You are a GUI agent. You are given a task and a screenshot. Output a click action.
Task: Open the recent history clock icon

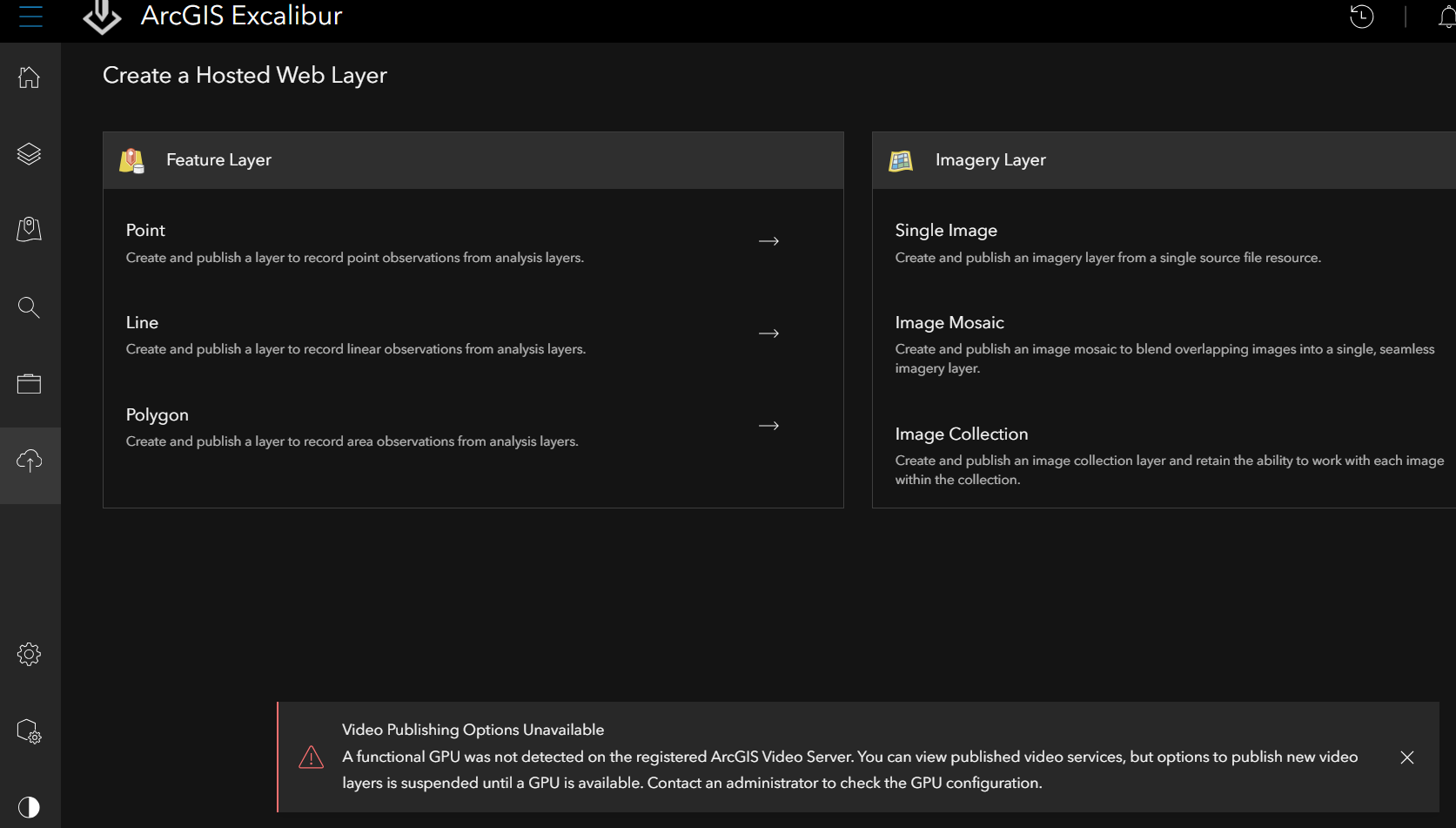coord(1362,17)
